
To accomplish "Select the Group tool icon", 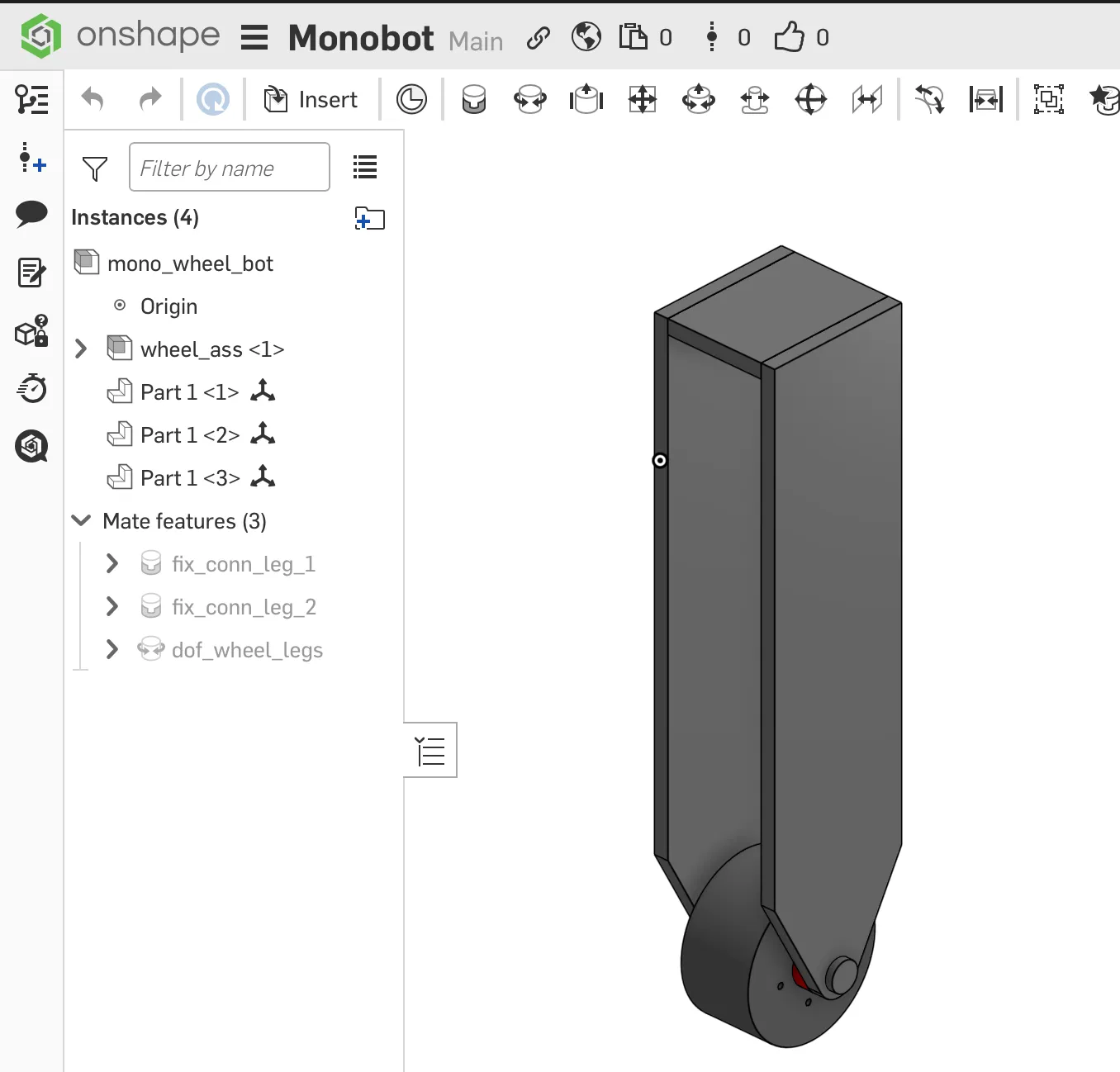I will point(1049,100).
